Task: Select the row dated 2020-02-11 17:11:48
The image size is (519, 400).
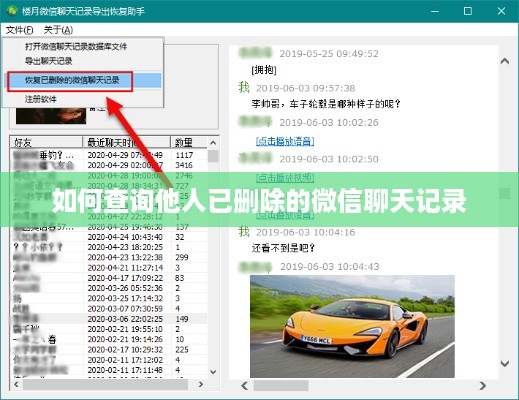Action: pos(109,370)
